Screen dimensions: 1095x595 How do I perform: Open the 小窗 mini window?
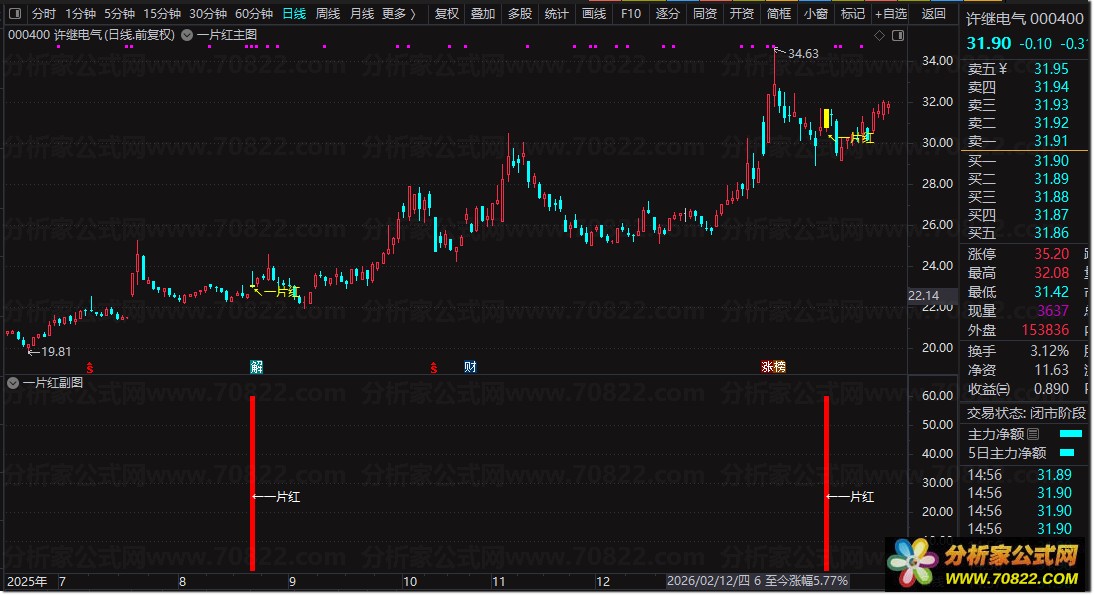816,13
